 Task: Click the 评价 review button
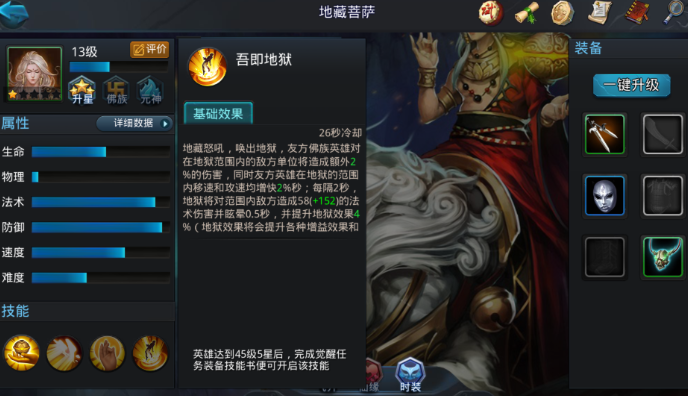150,50
